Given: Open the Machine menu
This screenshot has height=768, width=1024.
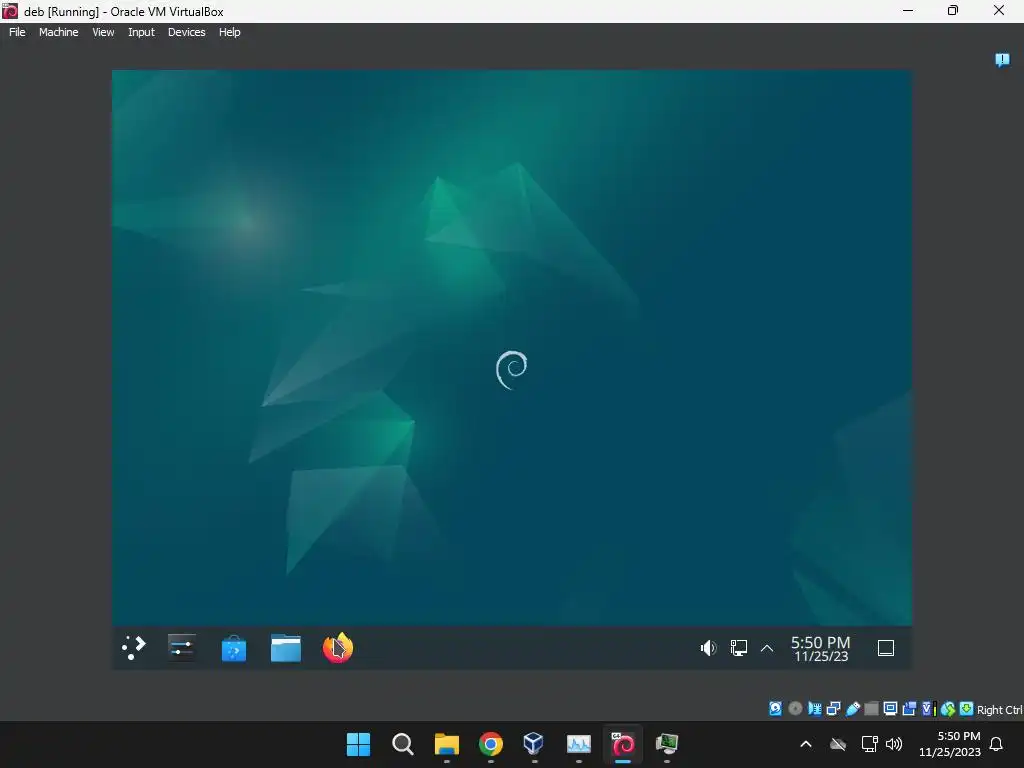Looking at the screenshot, I should (x=58, y=32).
